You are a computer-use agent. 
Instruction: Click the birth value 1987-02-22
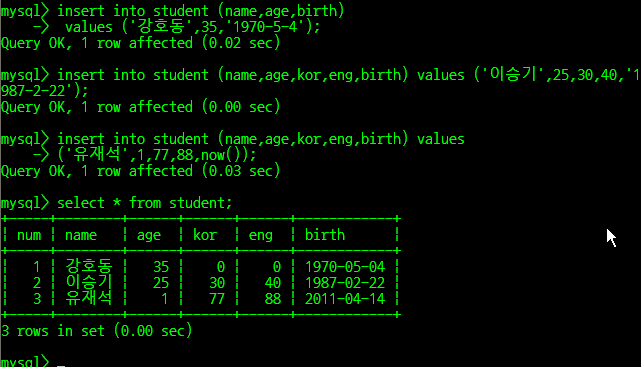345,283
